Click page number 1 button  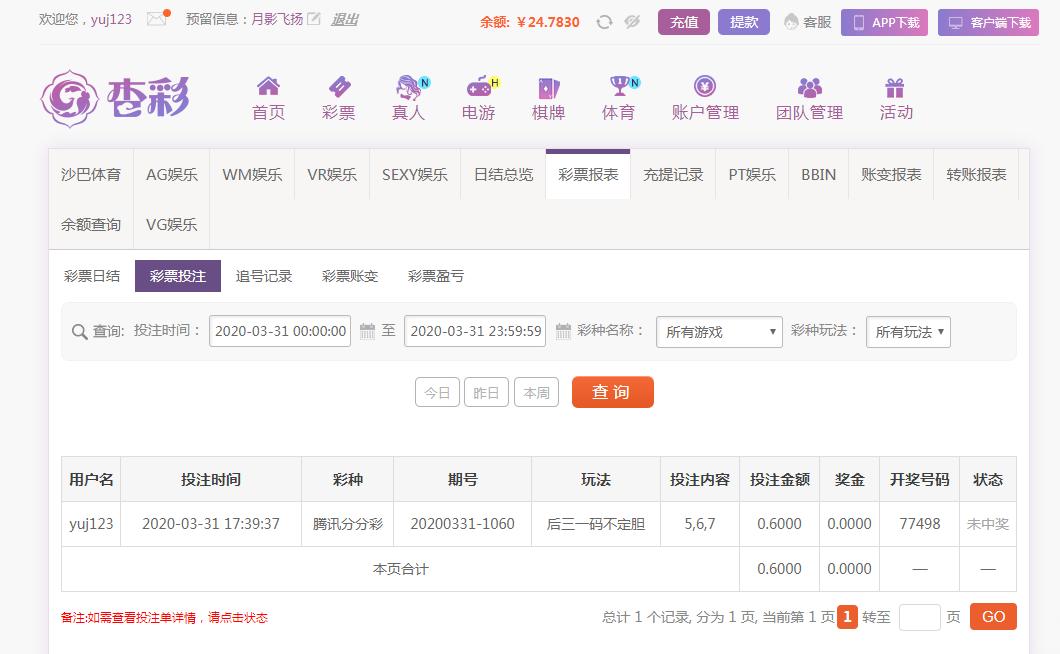(x=847, y=617)
